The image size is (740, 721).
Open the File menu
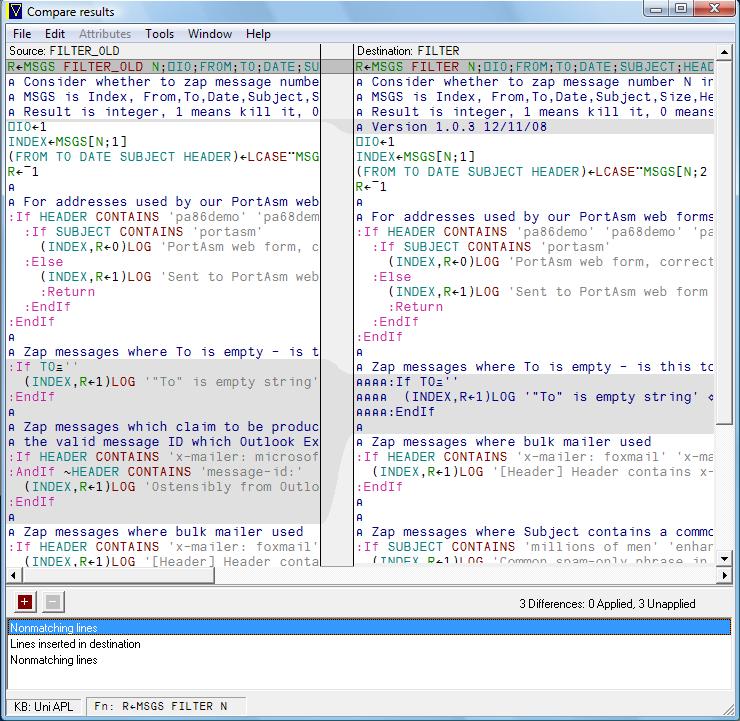click(x=22, y=34)
